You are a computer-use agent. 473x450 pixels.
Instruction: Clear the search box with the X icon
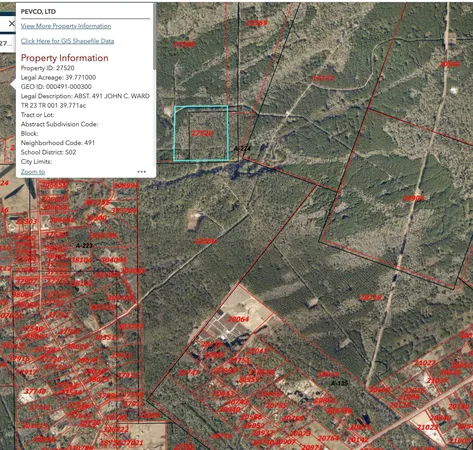tap(12, 24)
